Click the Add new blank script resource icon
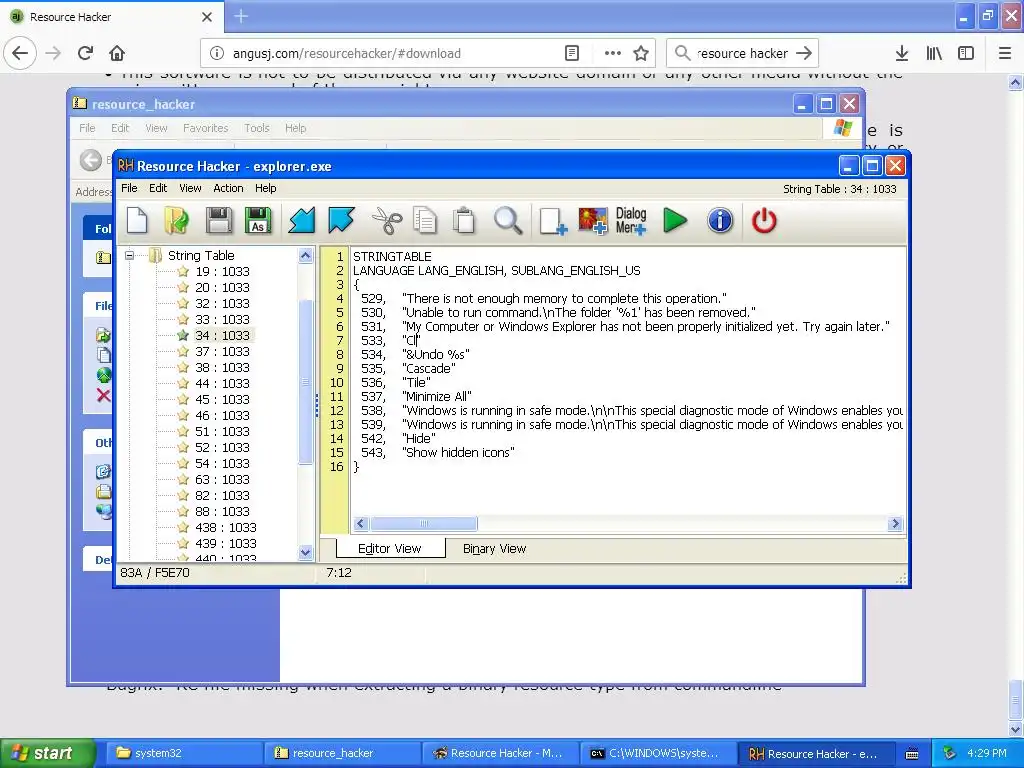The width and height of the screenshot is (1024, 768). (552, 221)
